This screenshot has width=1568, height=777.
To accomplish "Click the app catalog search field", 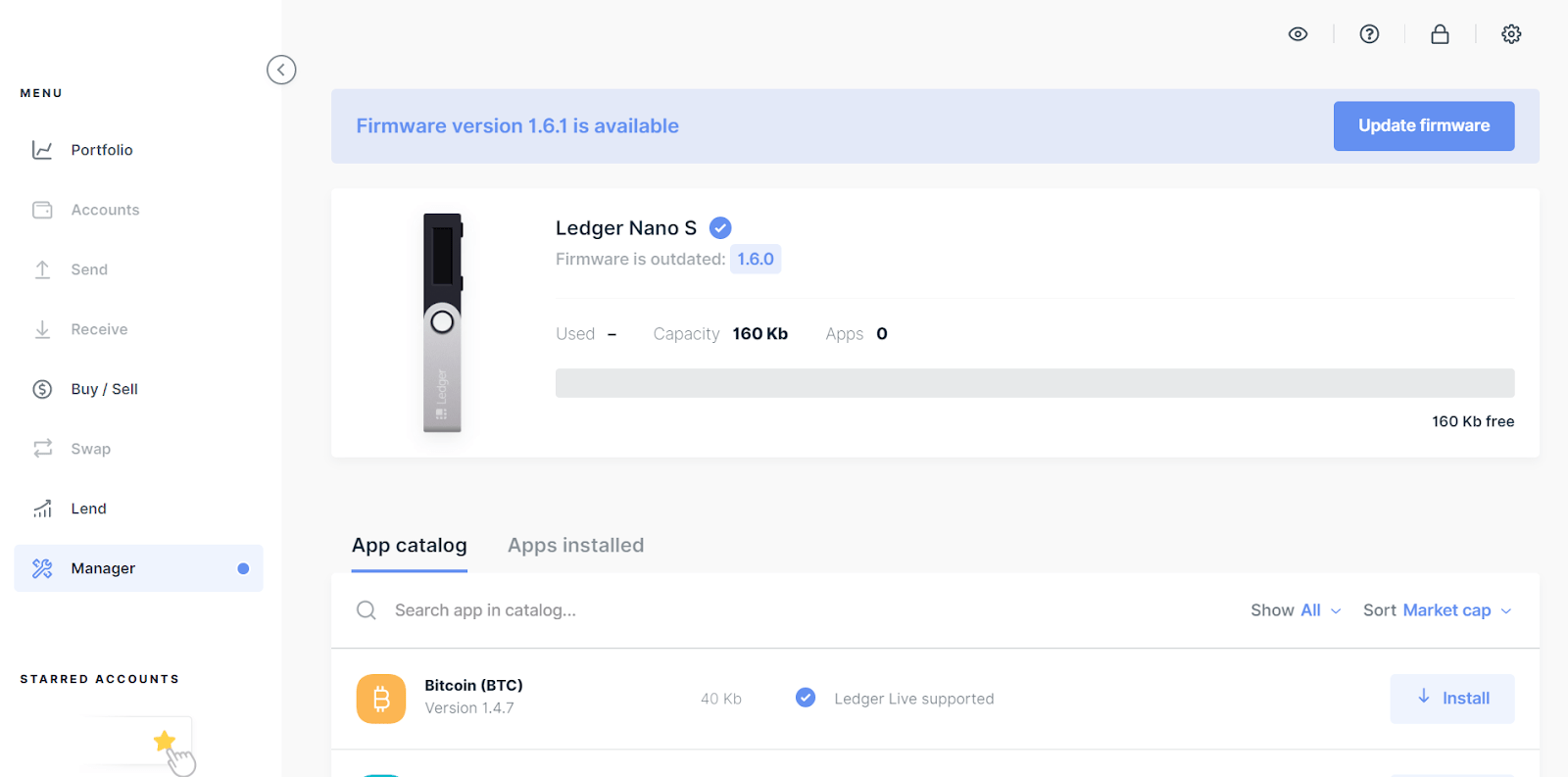I will pos(588,609).
